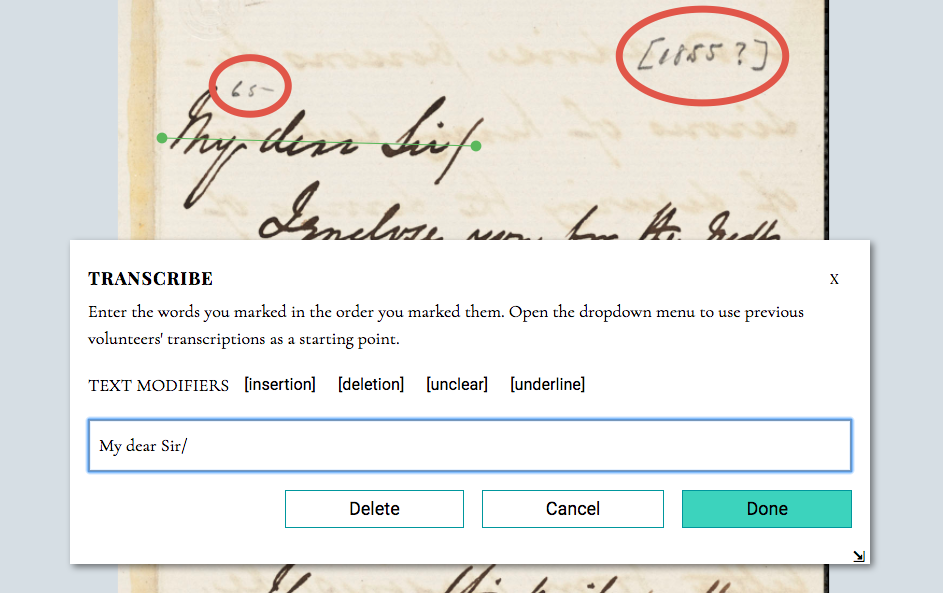Click the TRANSCRIBE dialog title
943x593 pixels.
point(150,279)
